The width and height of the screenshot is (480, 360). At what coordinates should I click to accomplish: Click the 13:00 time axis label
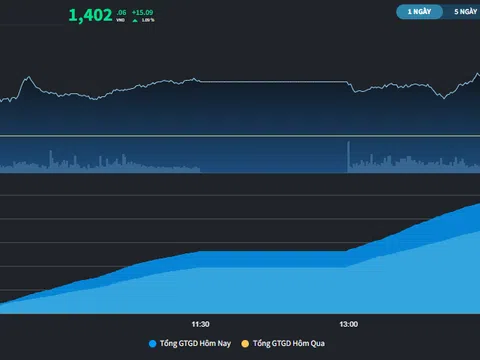point(349,324)
